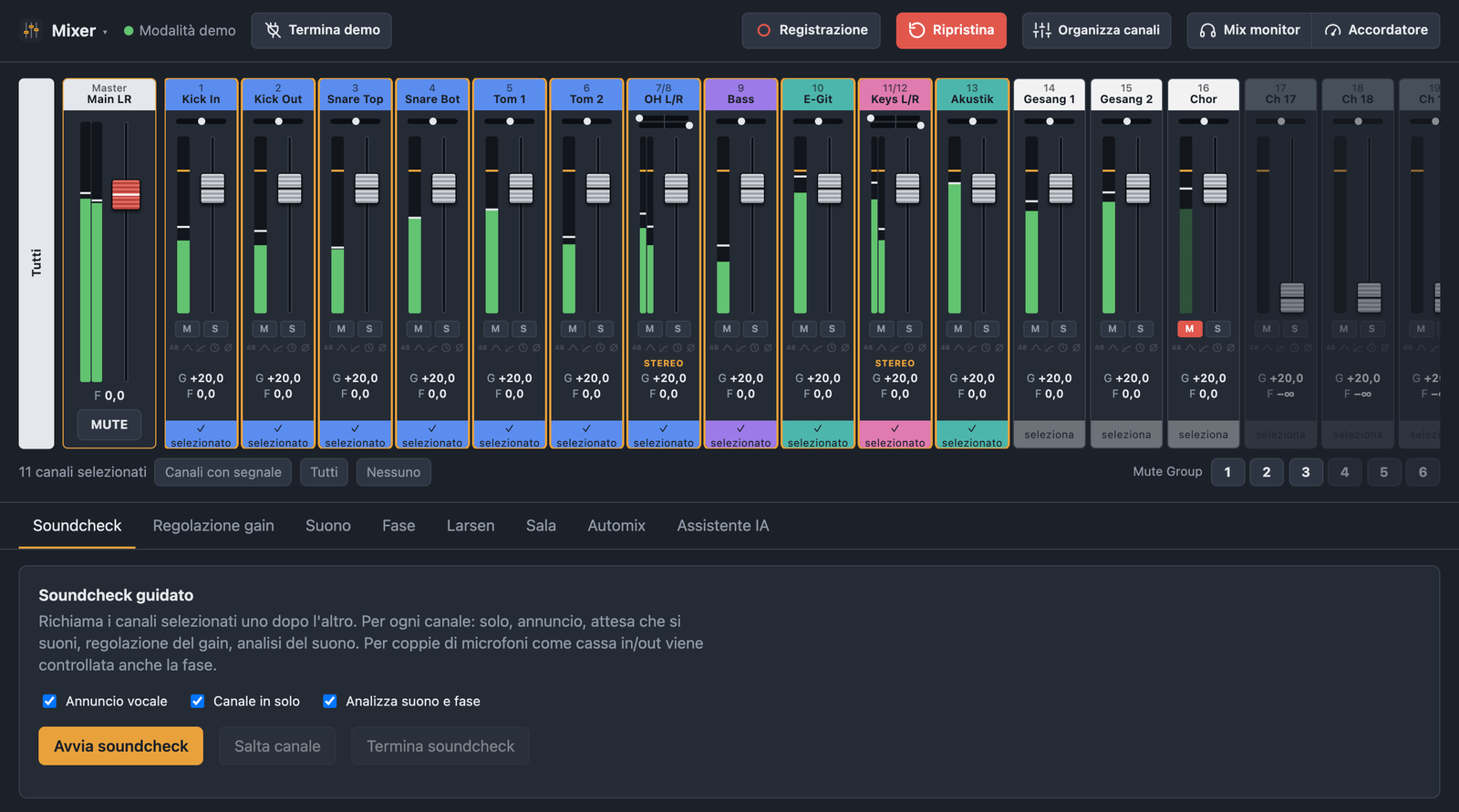Click the Avvia soundcheck button
This screenshot has width=1459, height=812.
tap(121, 746)
